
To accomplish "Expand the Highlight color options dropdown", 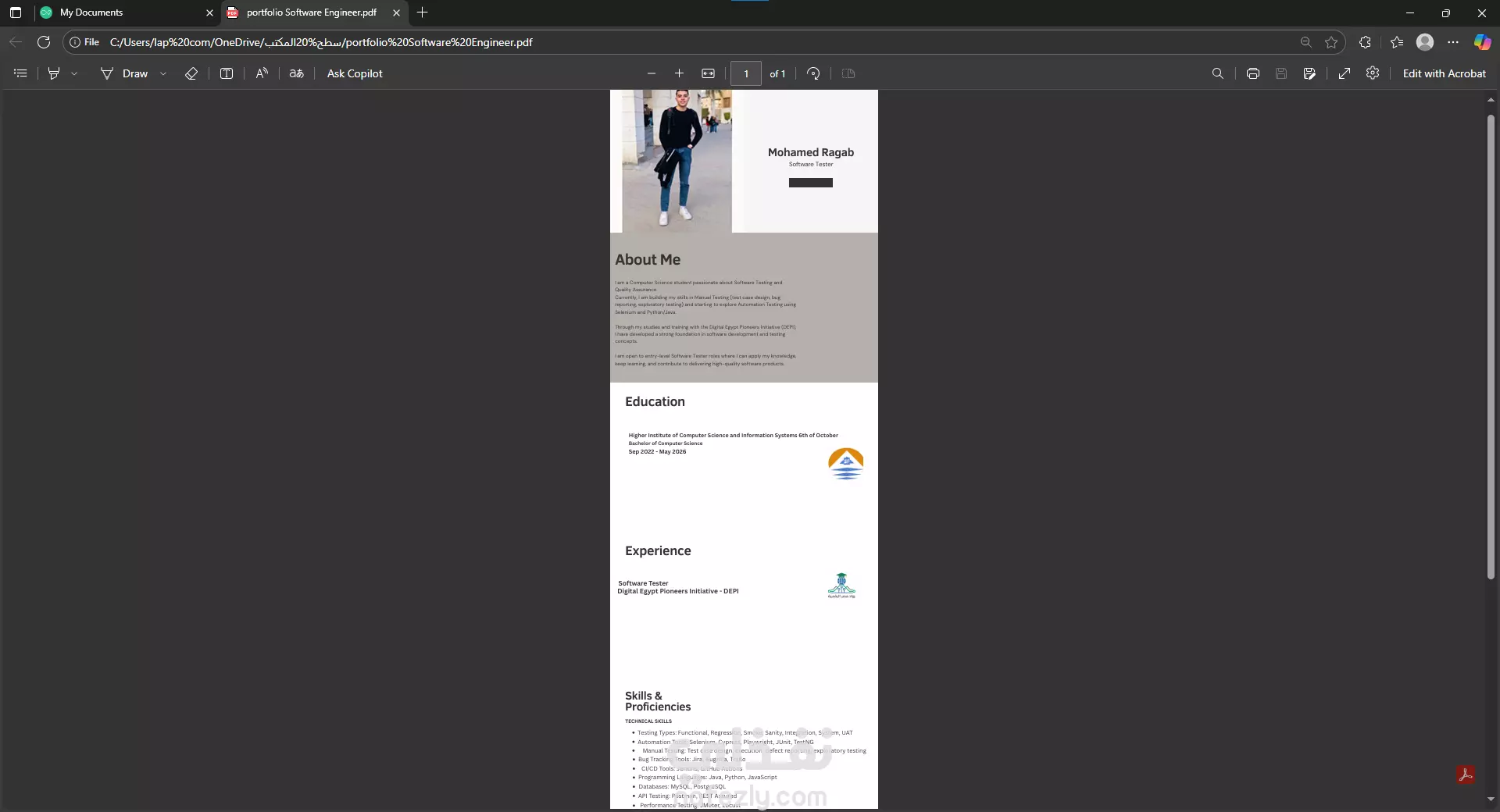I will click(74, 73).
